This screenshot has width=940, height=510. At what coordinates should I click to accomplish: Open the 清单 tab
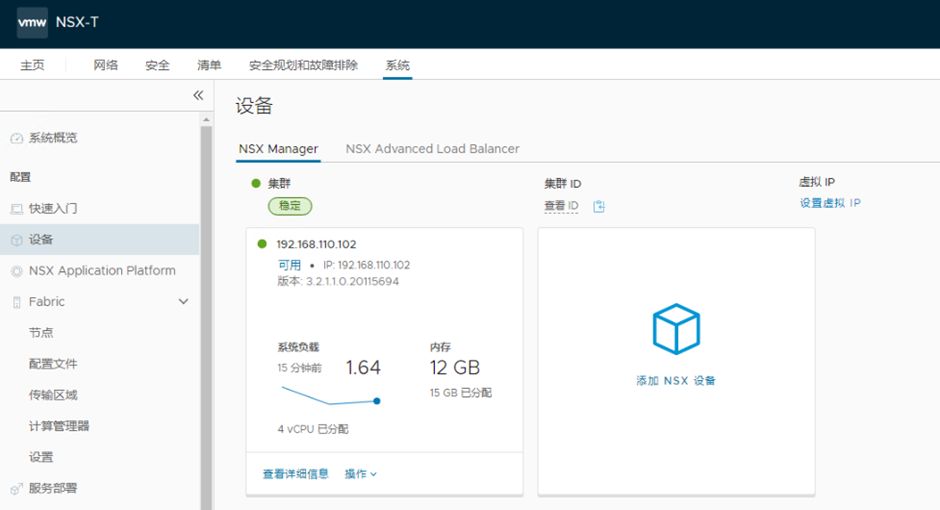point(209,65)
